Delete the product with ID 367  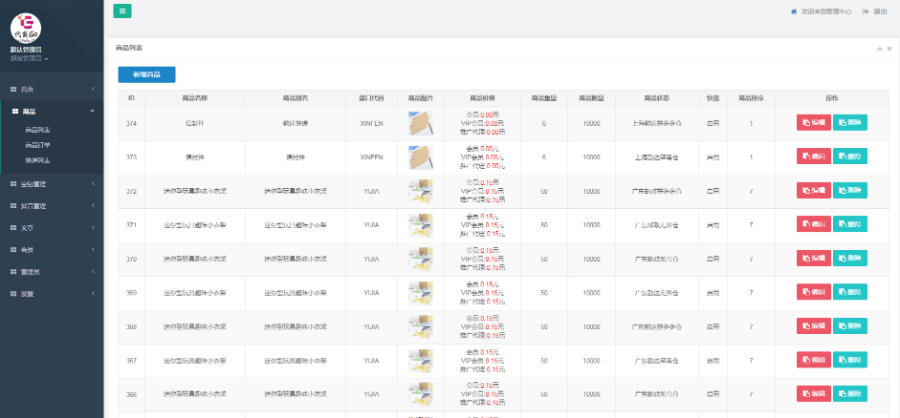point(850,359)
